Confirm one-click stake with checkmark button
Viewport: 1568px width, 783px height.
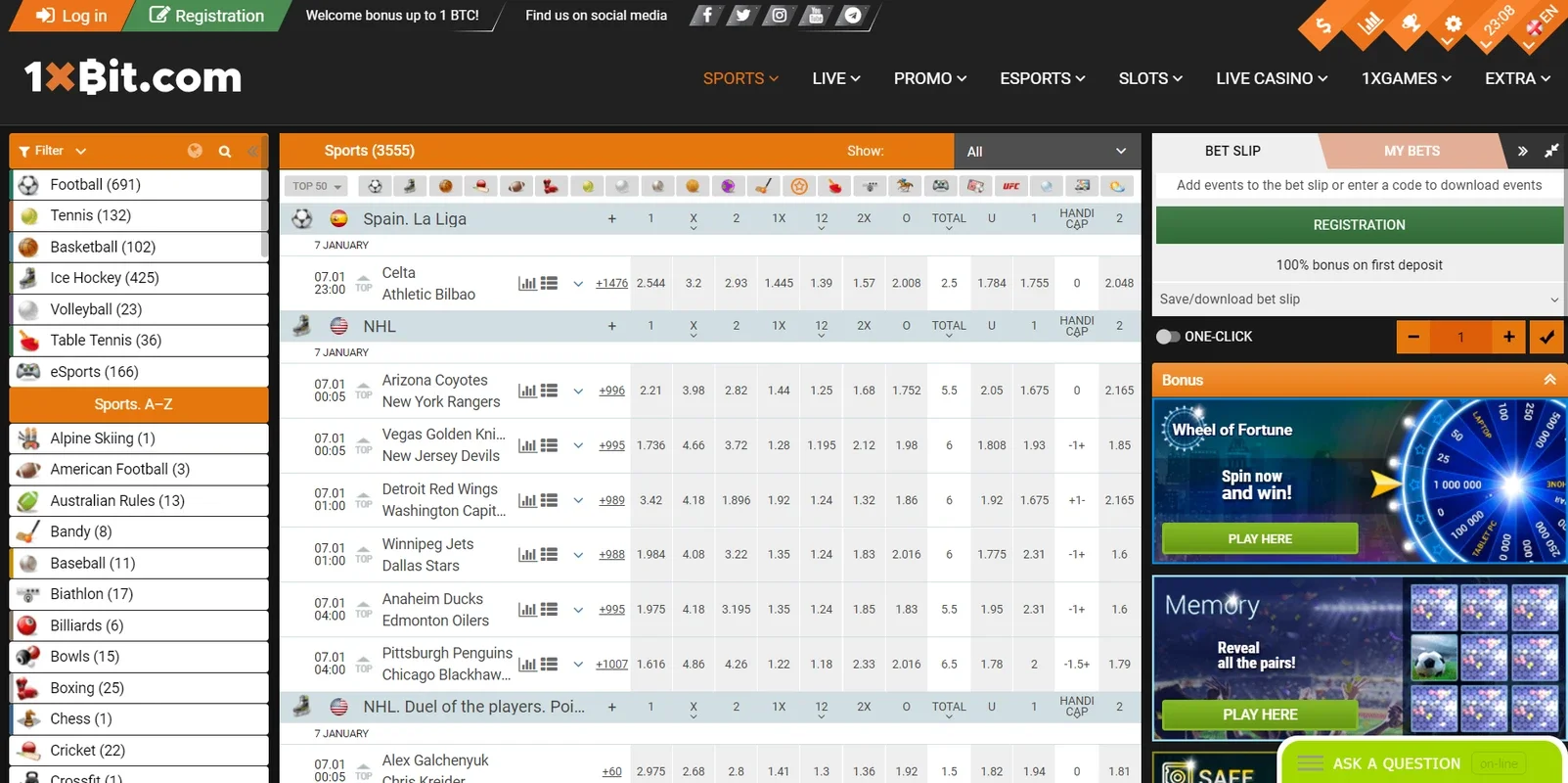[1546, 337]
